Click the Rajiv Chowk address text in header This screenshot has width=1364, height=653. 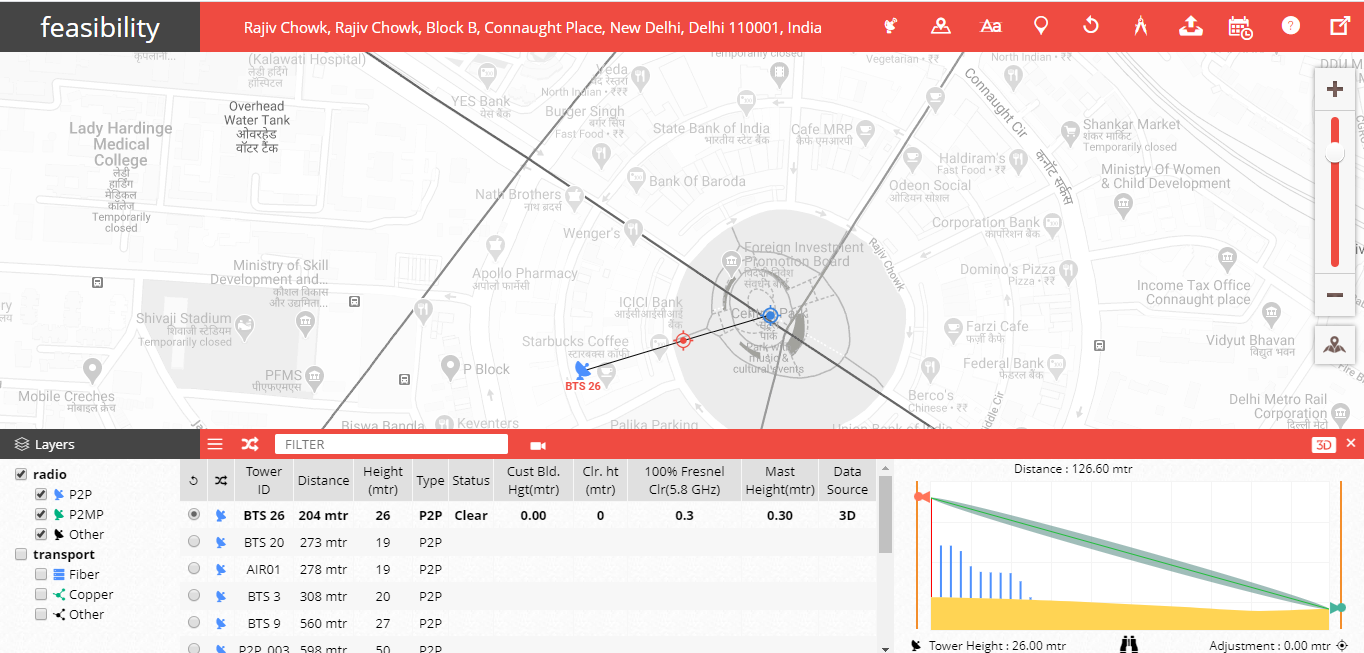tap(533, 27)
